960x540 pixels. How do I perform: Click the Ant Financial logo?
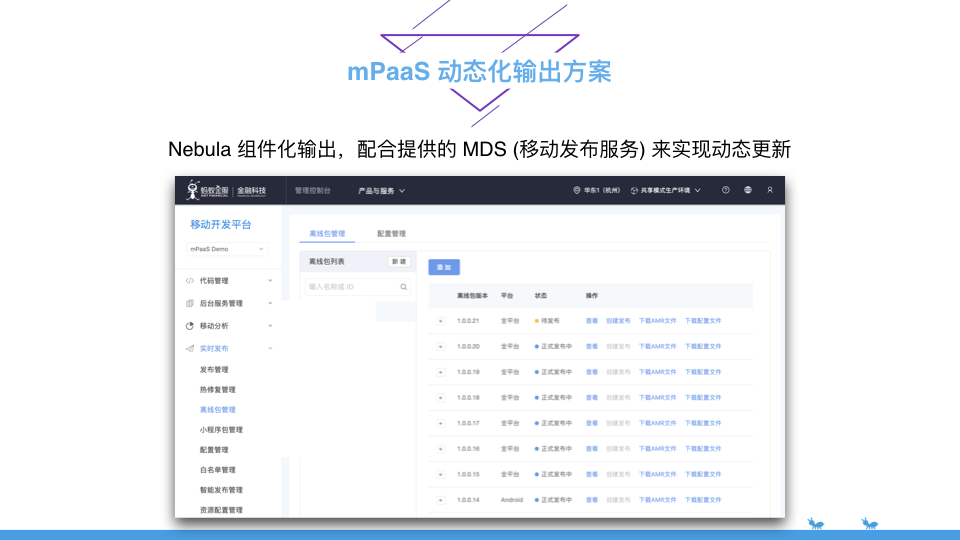227,190
